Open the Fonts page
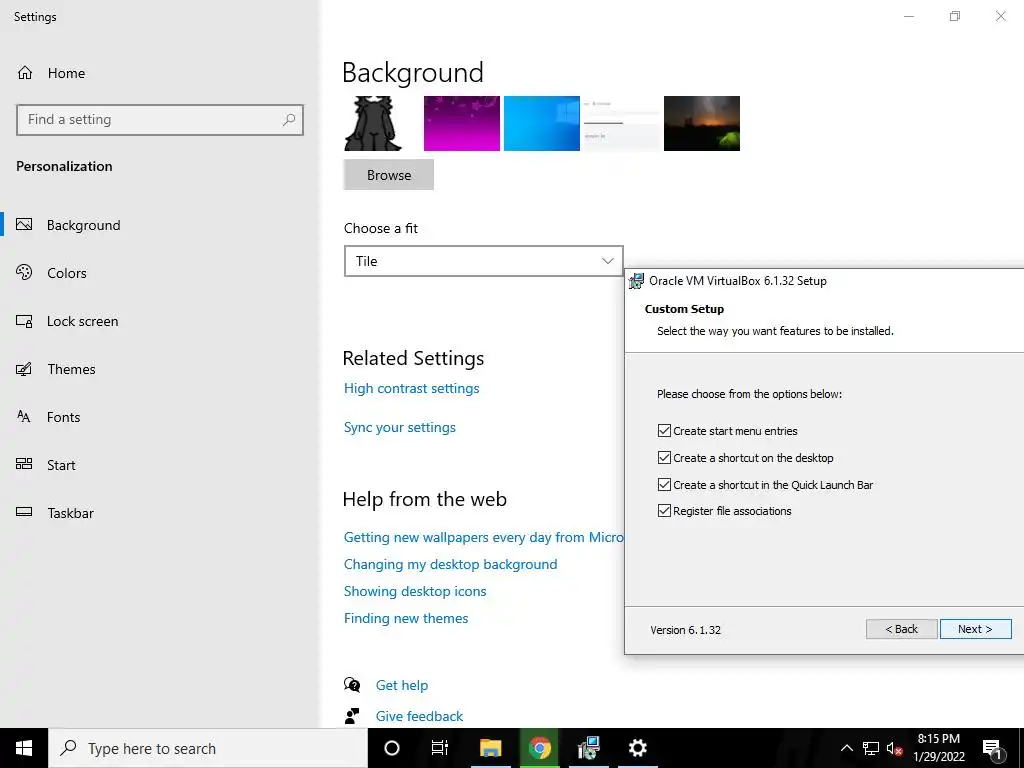The image size is (1024, 768). coord(63,417)
